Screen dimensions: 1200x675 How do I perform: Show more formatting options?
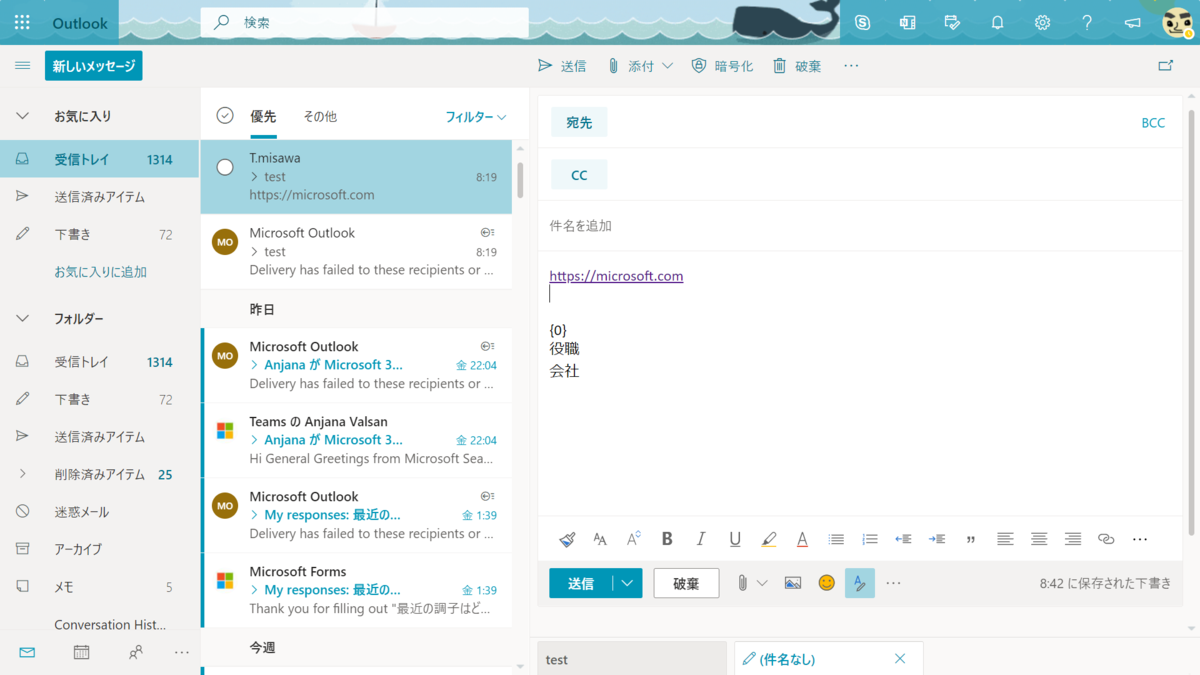1140,539
